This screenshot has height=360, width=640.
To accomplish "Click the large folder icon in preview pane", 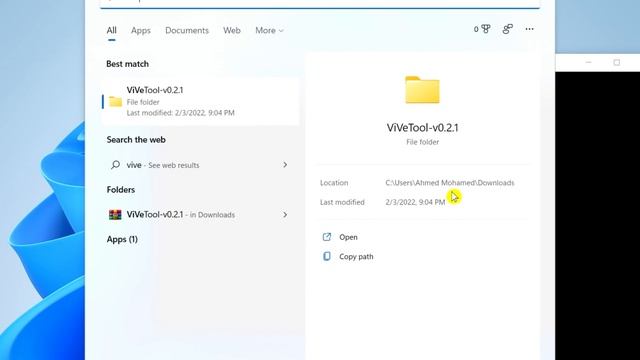I will 422,90.
